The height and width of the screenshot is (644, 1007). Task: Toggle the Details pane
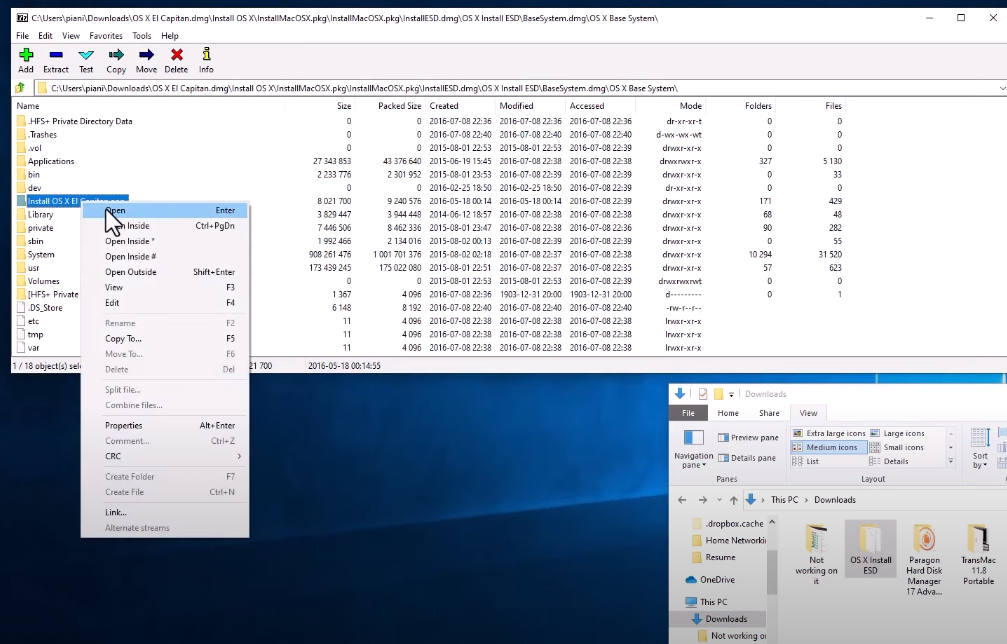747,458
